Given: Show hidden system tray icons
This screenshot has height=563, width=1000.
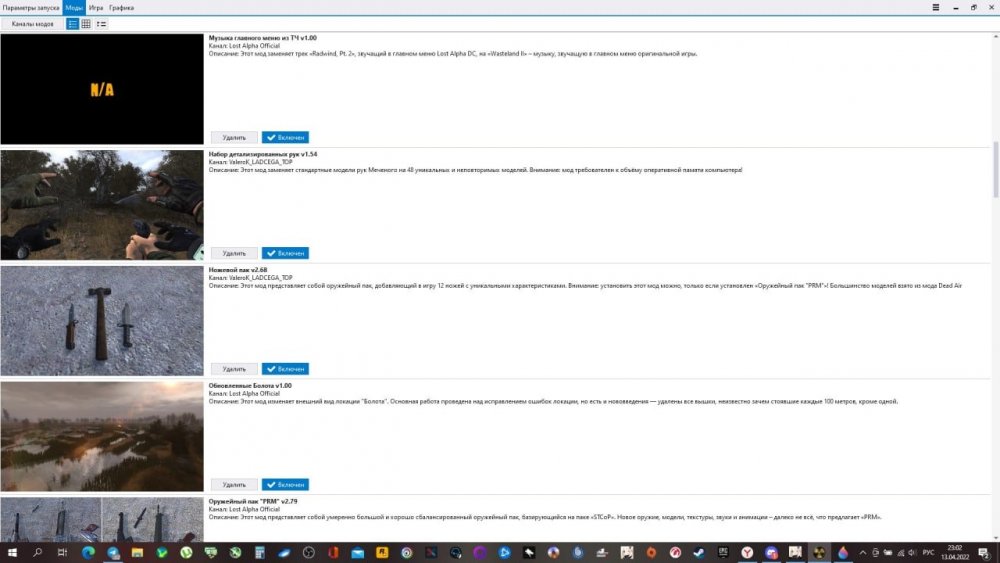Looking at the screenshot, I should tap(863, 553).
